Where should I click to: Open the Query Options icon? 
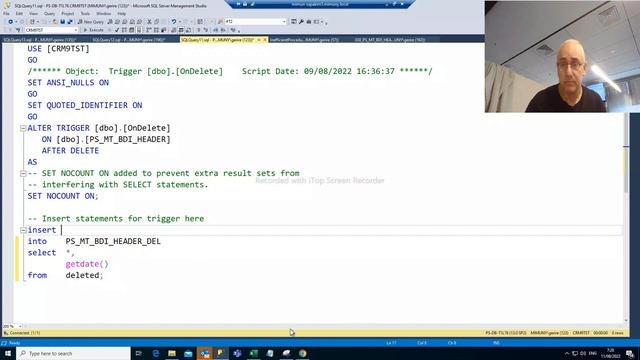point(131,30)
